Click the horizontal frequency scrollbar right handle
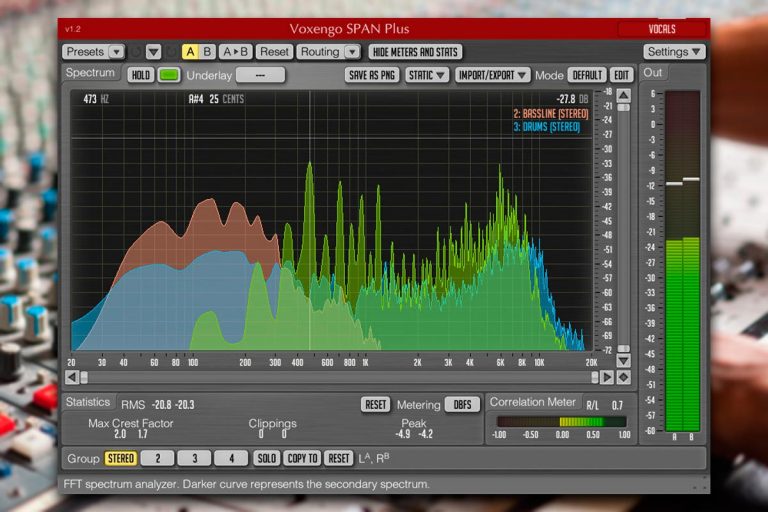This screenshot has height=512, width=768. pos(595,377)
